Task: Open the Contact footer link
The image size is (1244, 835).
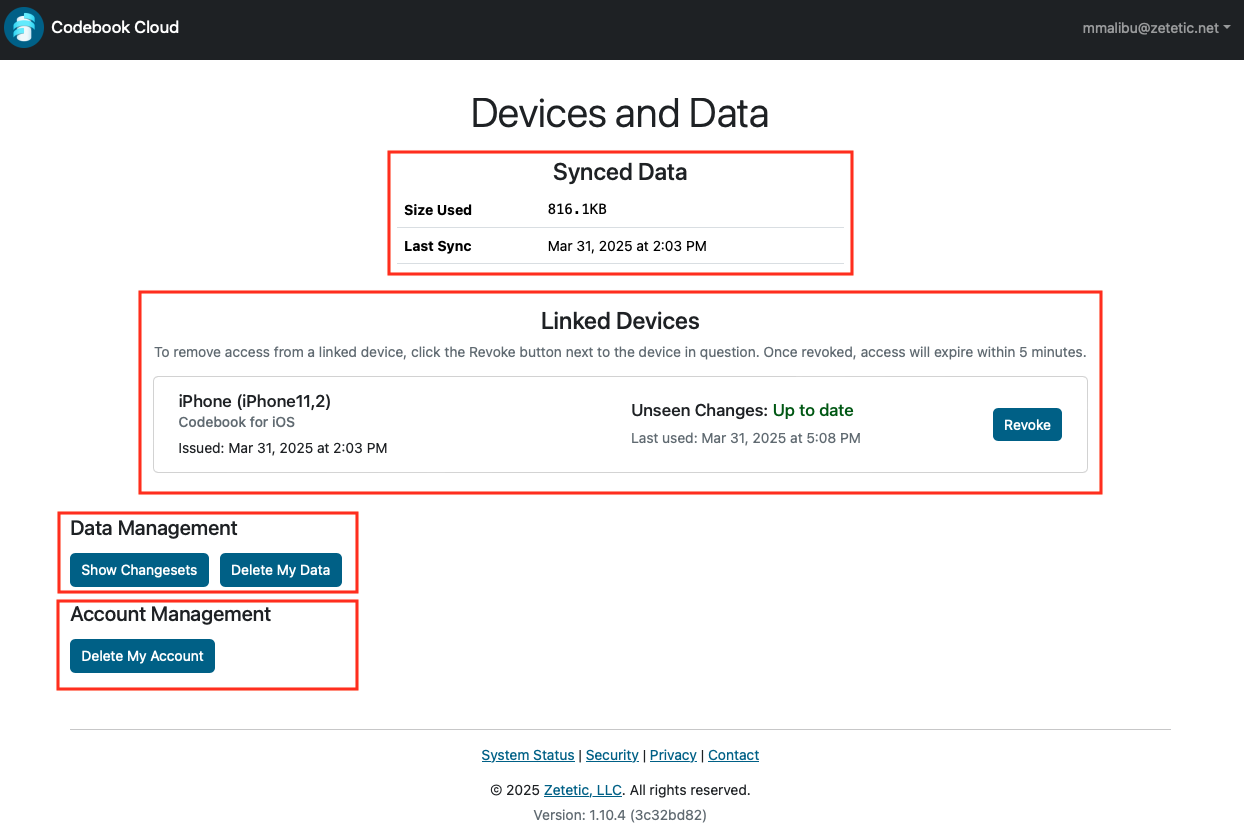Action: [x=734, y=755]
